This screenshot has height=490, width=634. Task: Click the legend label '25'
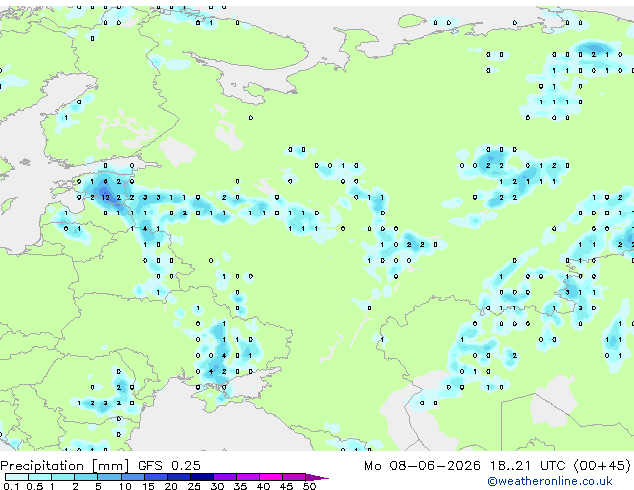point(194,486)
